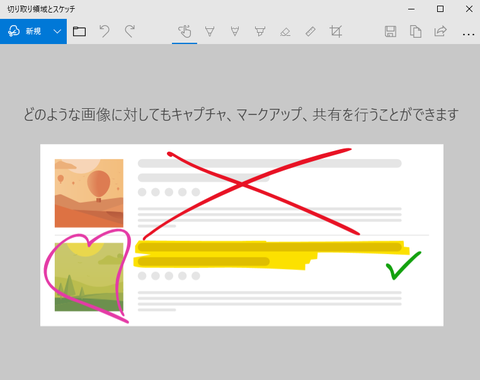Select the image crop tool

336,31
